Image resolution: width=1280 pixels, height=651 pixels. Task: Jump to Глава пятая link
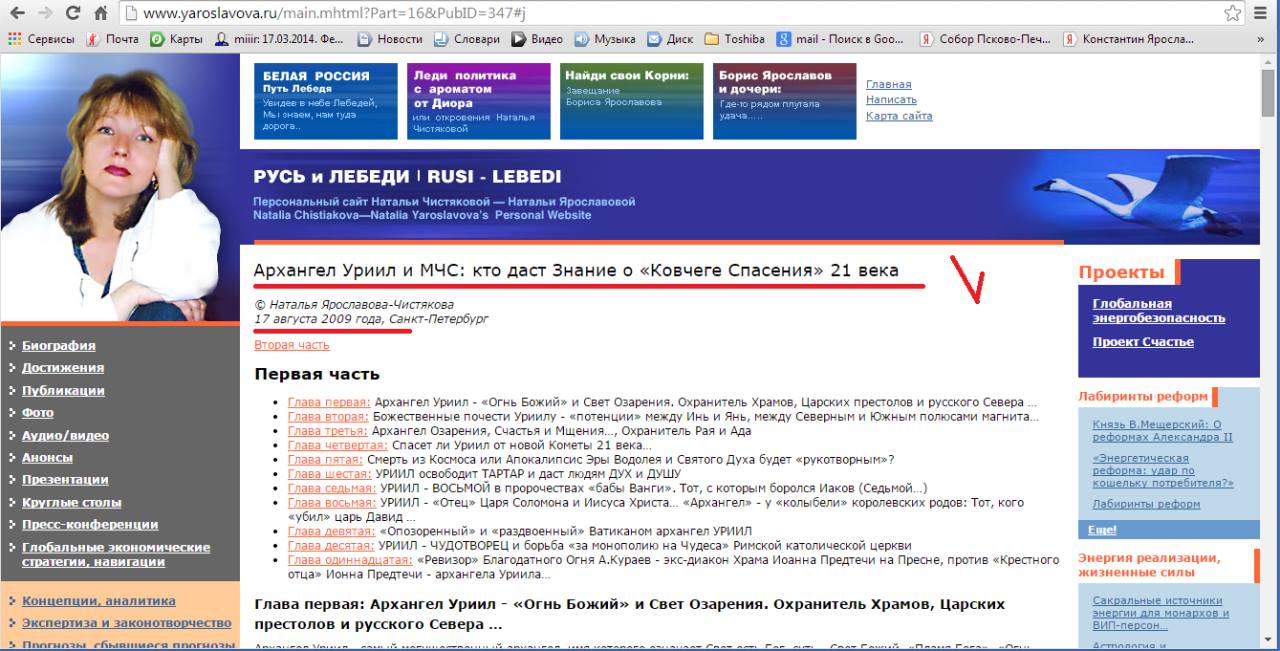tap(325, 460)
